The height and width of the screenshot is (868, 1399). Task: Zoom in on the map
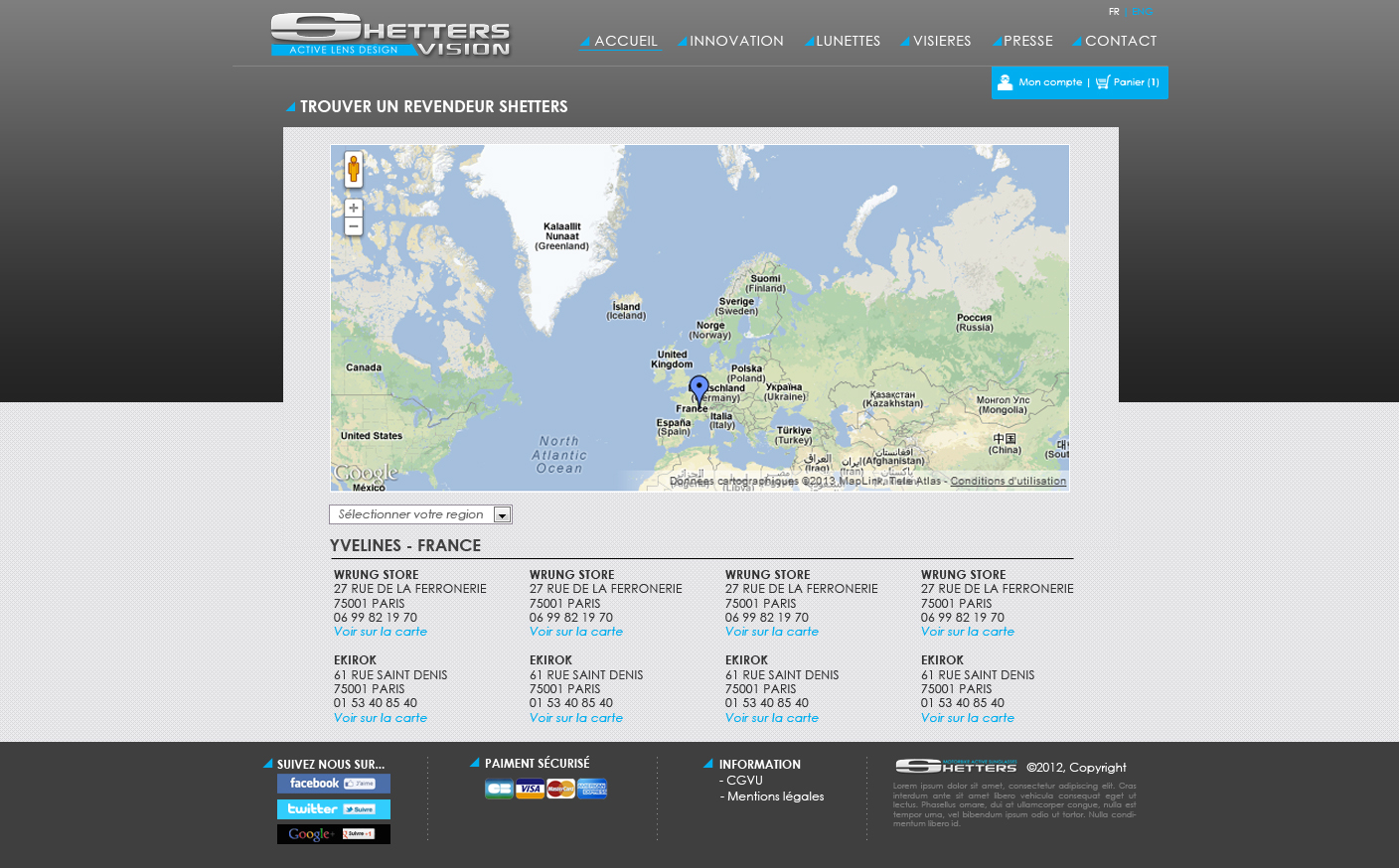353,208
